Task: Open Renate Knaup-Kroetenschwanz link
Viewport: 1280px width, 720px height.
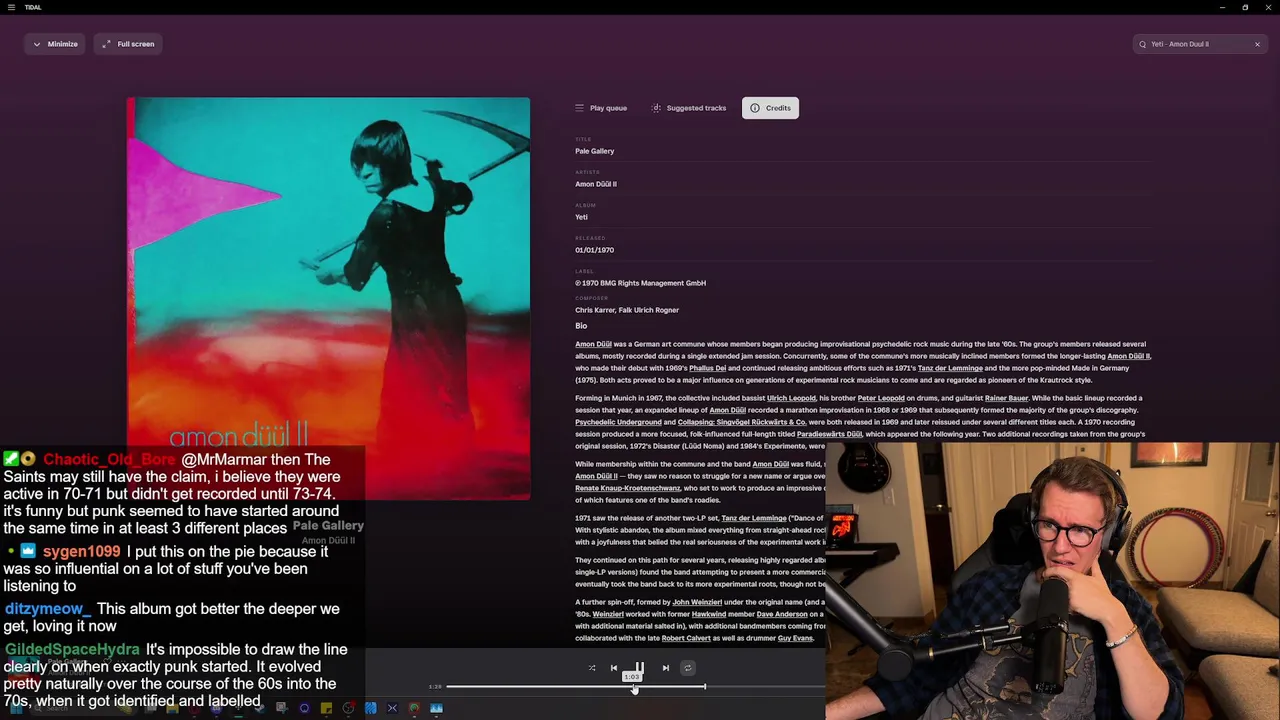Action: point(628,488)
